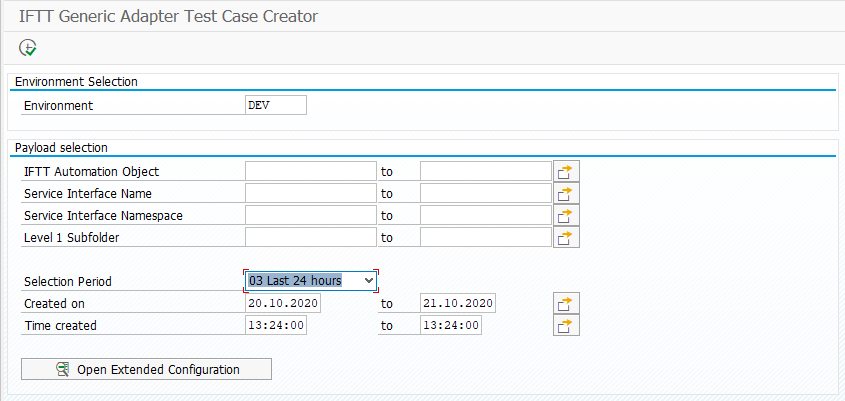This screenshot has height=401, width=845.
Task: Click the Execute clock icon in toolbar
Action: point(27,48)
